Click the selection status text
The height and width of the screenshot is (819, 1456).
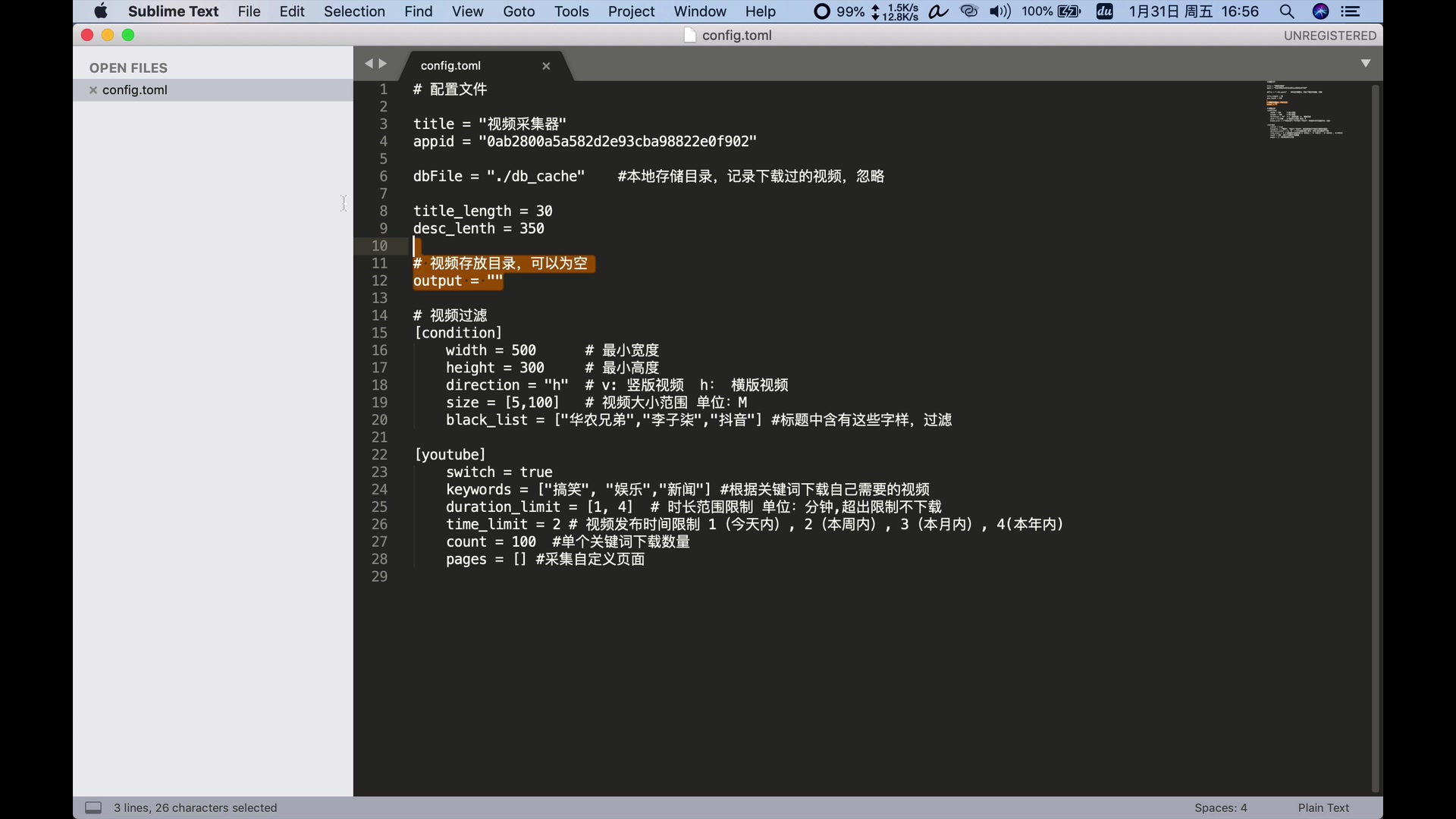click(x=195, y=808)
